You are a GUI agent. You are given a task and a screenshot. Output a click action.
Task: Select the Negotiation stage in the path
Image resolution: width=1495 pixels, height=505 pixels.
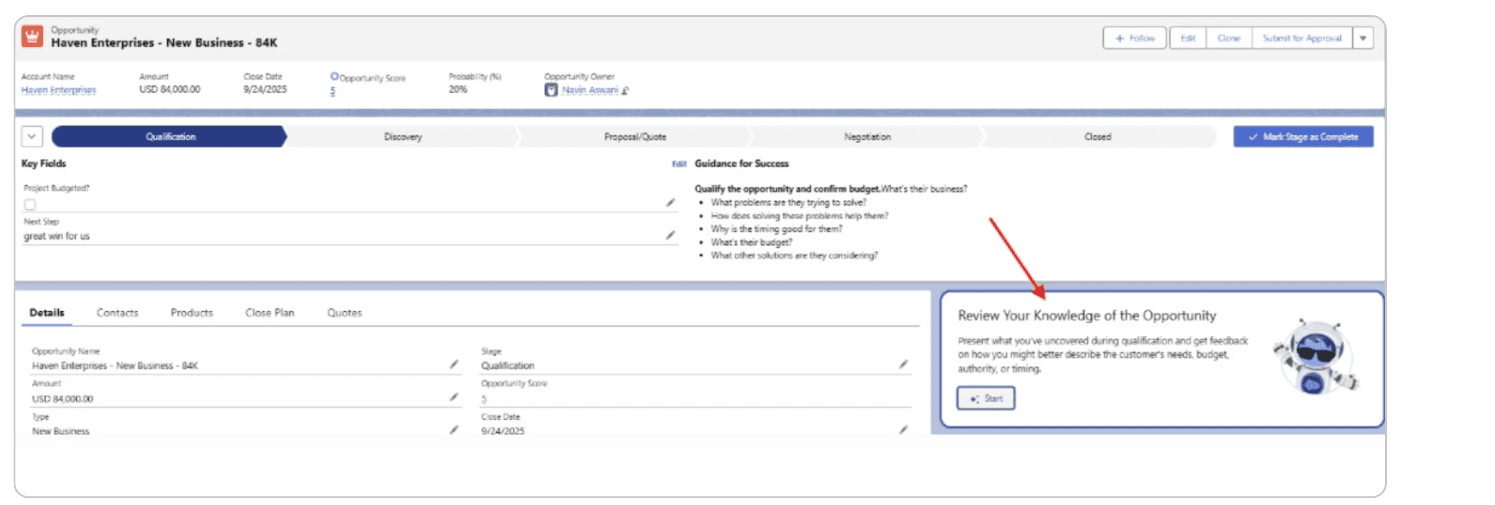tap(866, 137)
